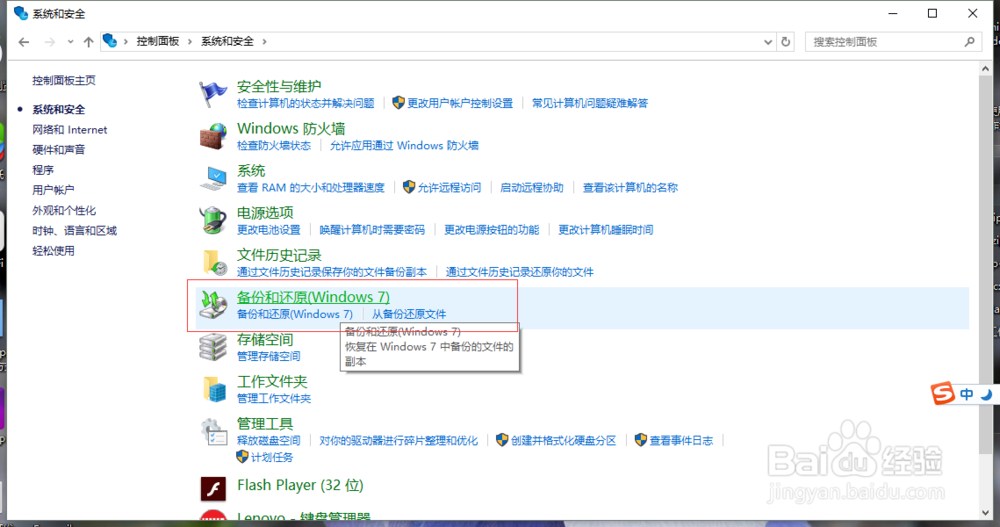Expand the chevron after 系统和安全 breadcrumb

[264, 41]
